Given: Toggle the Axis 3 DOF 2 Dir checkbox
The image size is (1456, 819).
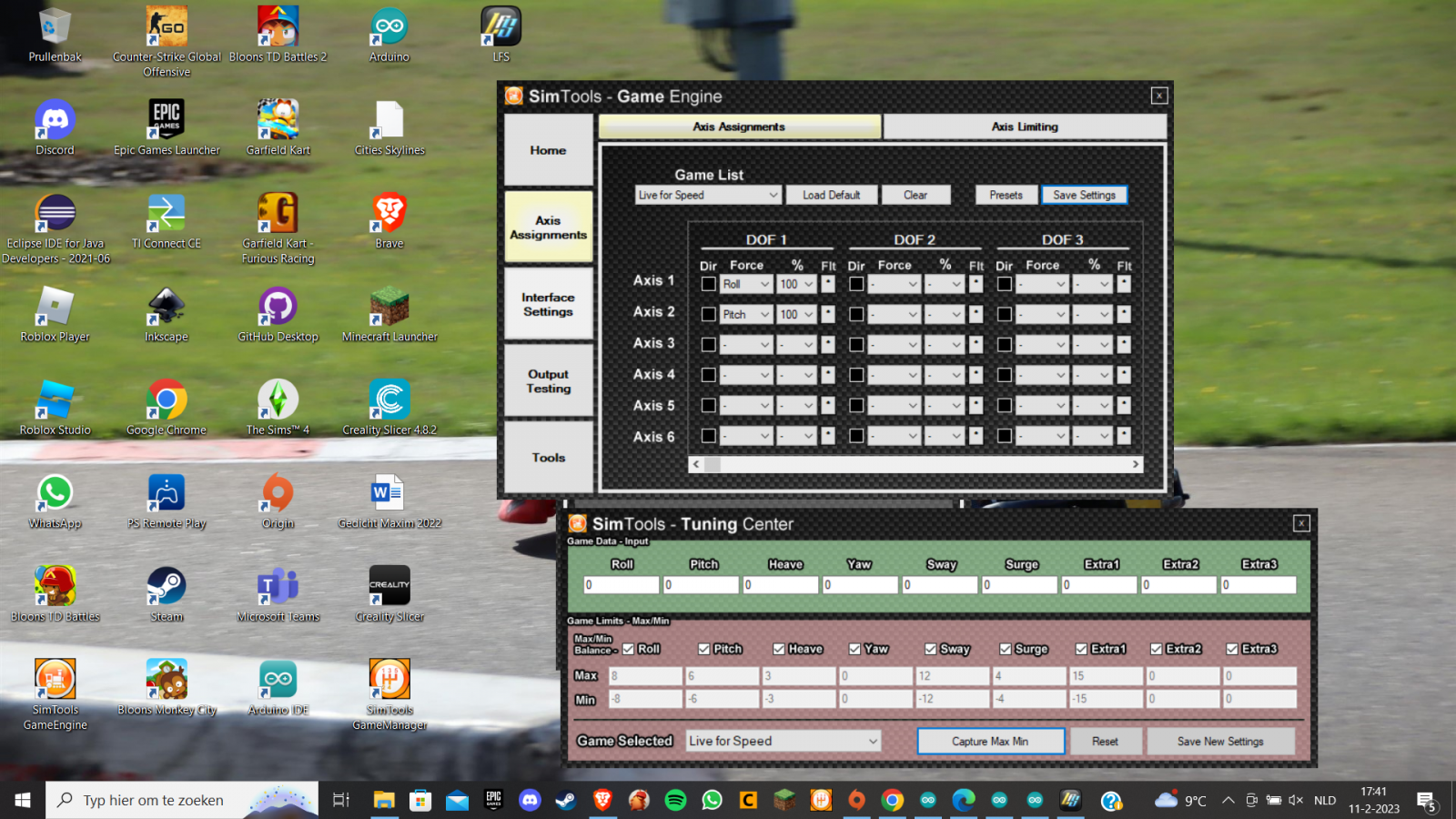Looking at the screenshot, I should 856,344.
